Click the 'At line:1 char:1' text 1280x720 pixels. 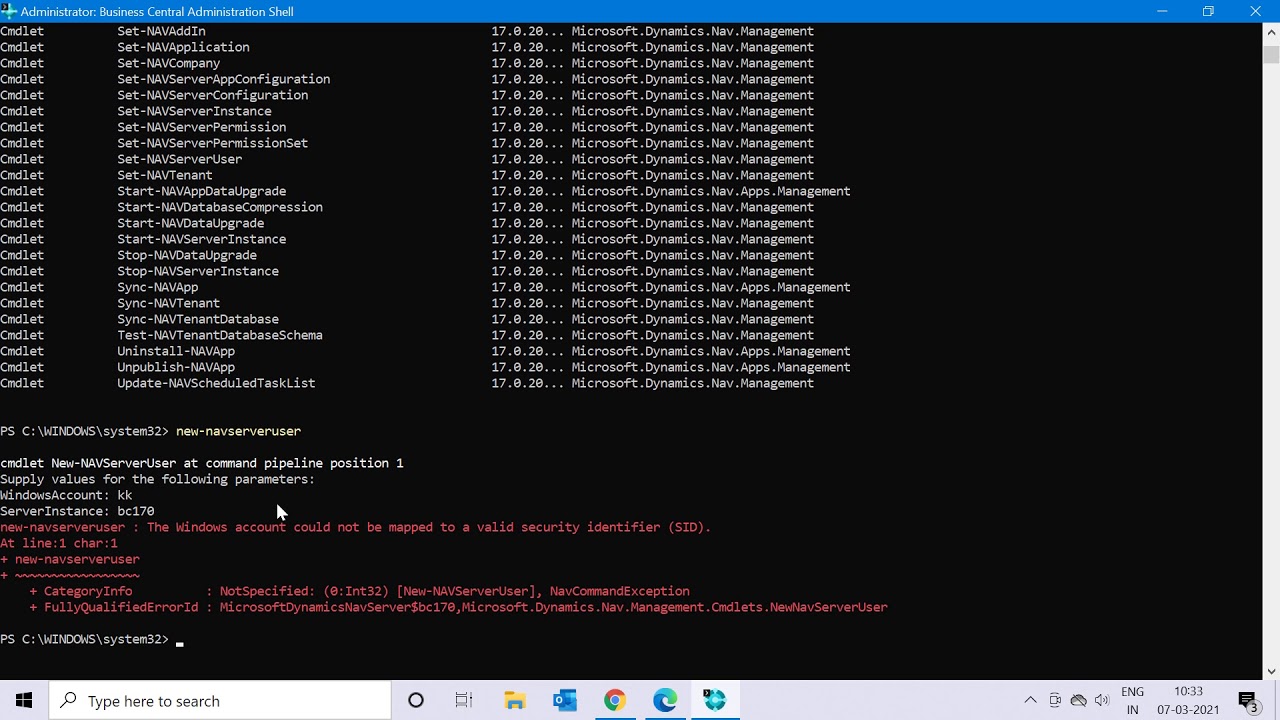pyautogui.click(x=59, y=543)
